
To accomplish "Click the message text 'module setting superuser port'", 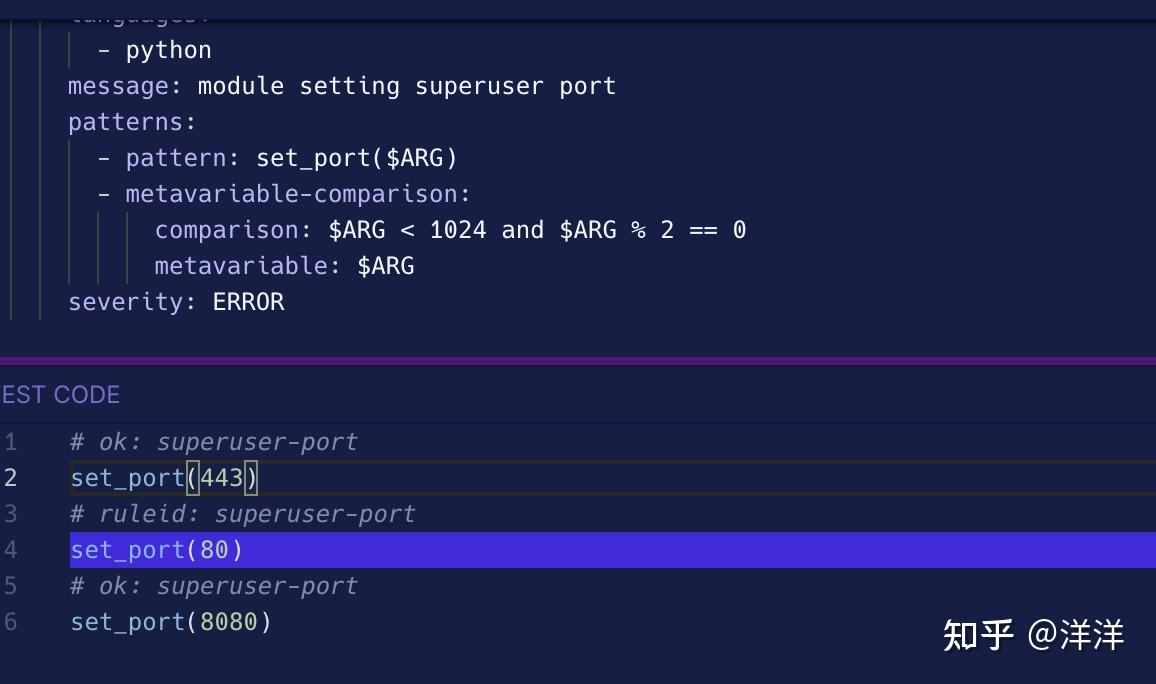I will pos(406,86).
